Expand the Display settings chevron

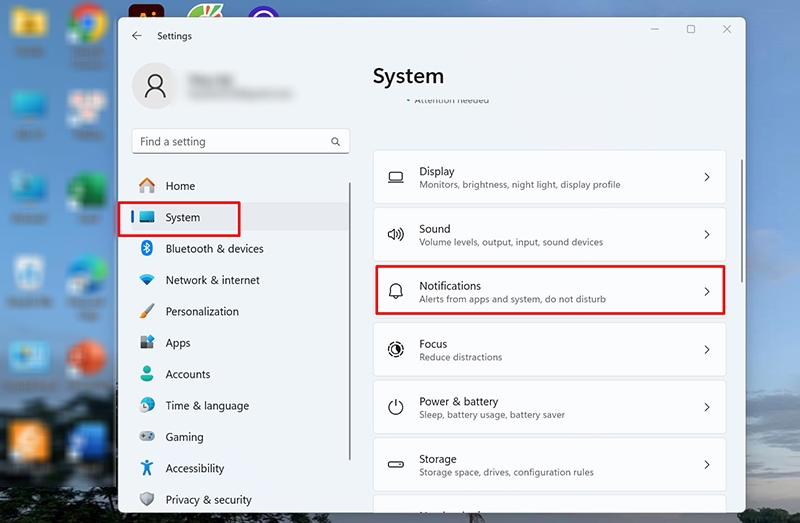pos(707,177)
